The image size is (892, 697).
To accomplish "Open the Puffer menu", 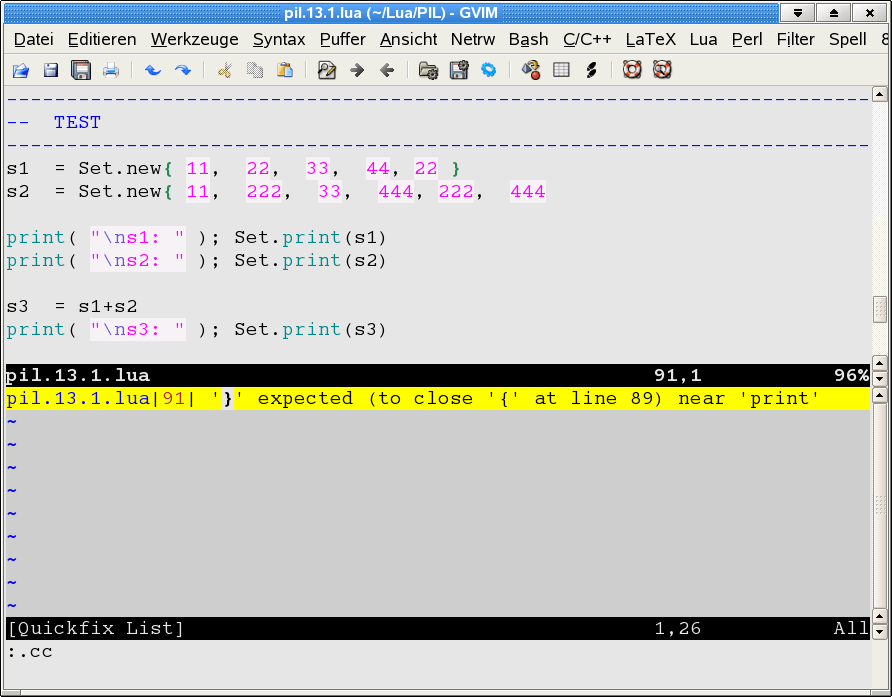I will pos(342,39).
